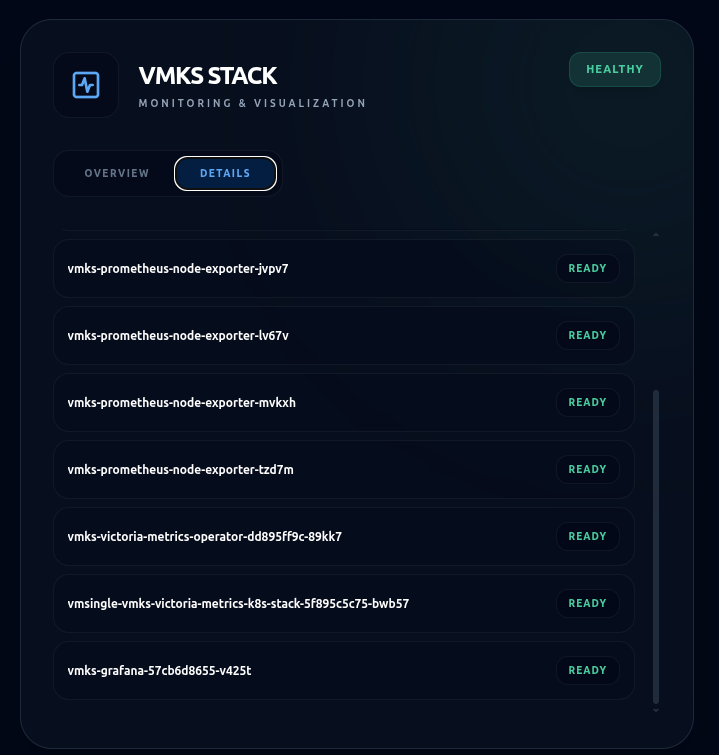Click READY badge for node-exporter-mvkxh
The image size is (719, 755).
point(588,402)
